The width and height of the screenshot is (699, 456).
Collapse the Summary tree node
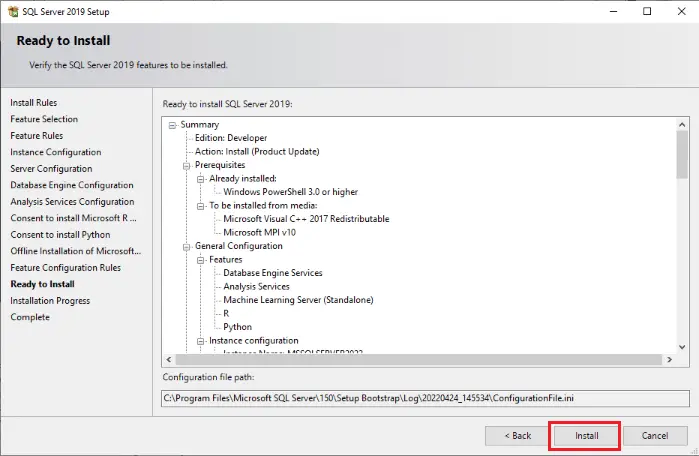tap(172, 125)
